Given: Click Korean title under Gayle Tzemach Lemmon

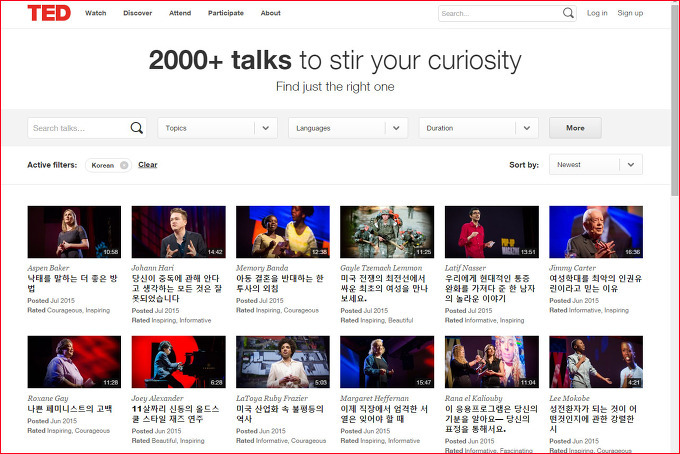Looking at the screenshot, I should 384,288.
